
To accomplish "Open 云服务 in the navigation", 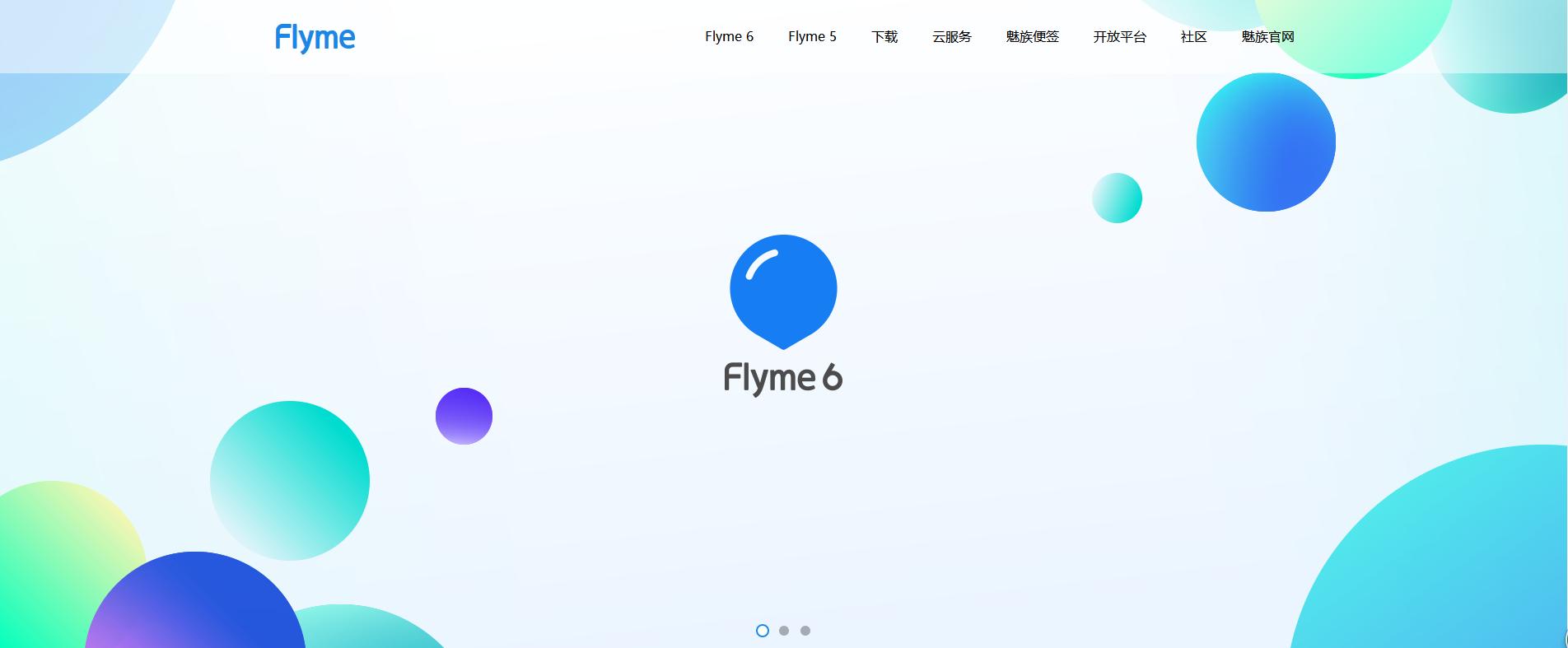I will 952,37.
